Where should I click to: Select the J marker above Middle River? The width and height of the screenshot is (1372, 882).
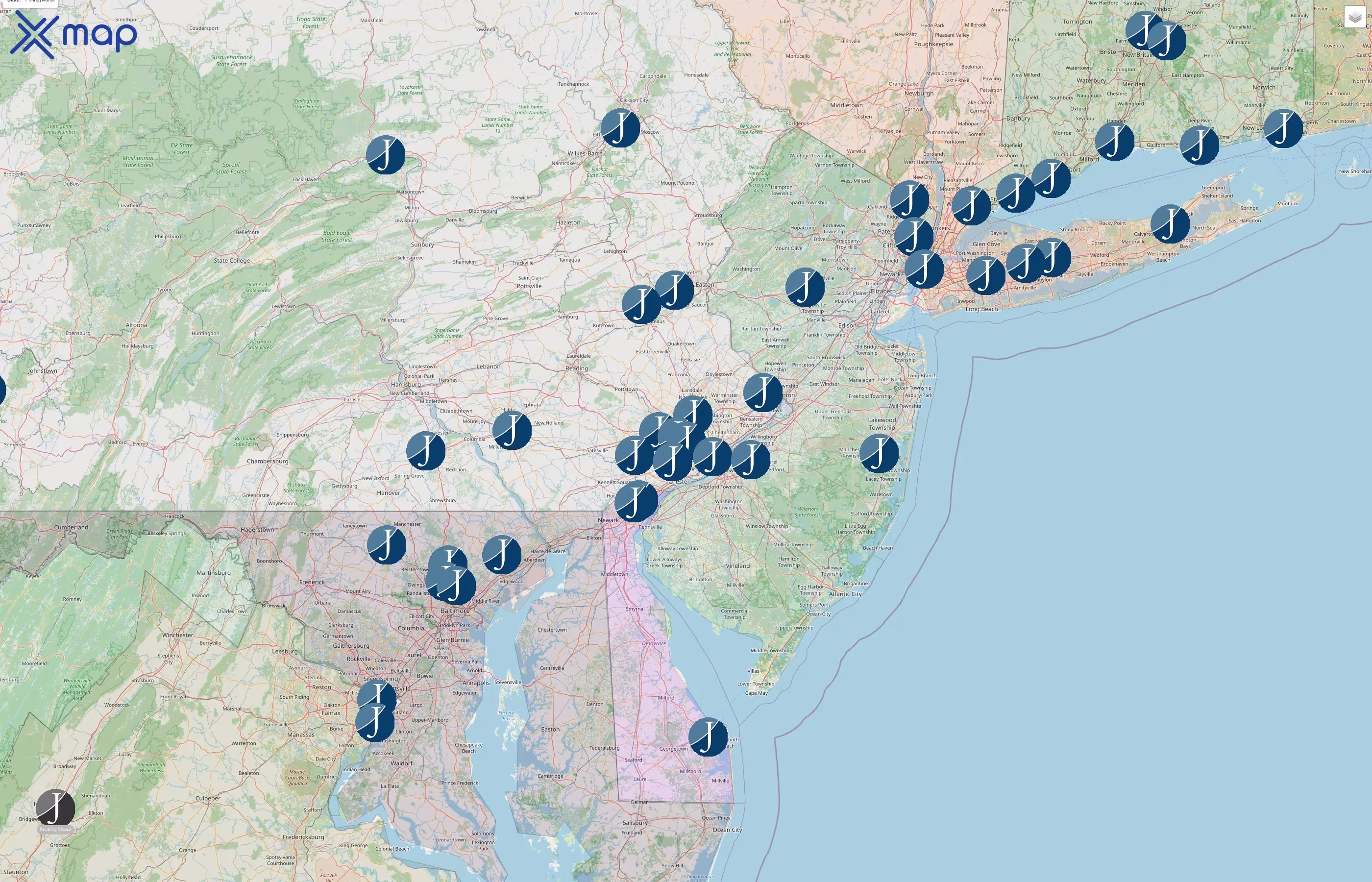point(456,586)
